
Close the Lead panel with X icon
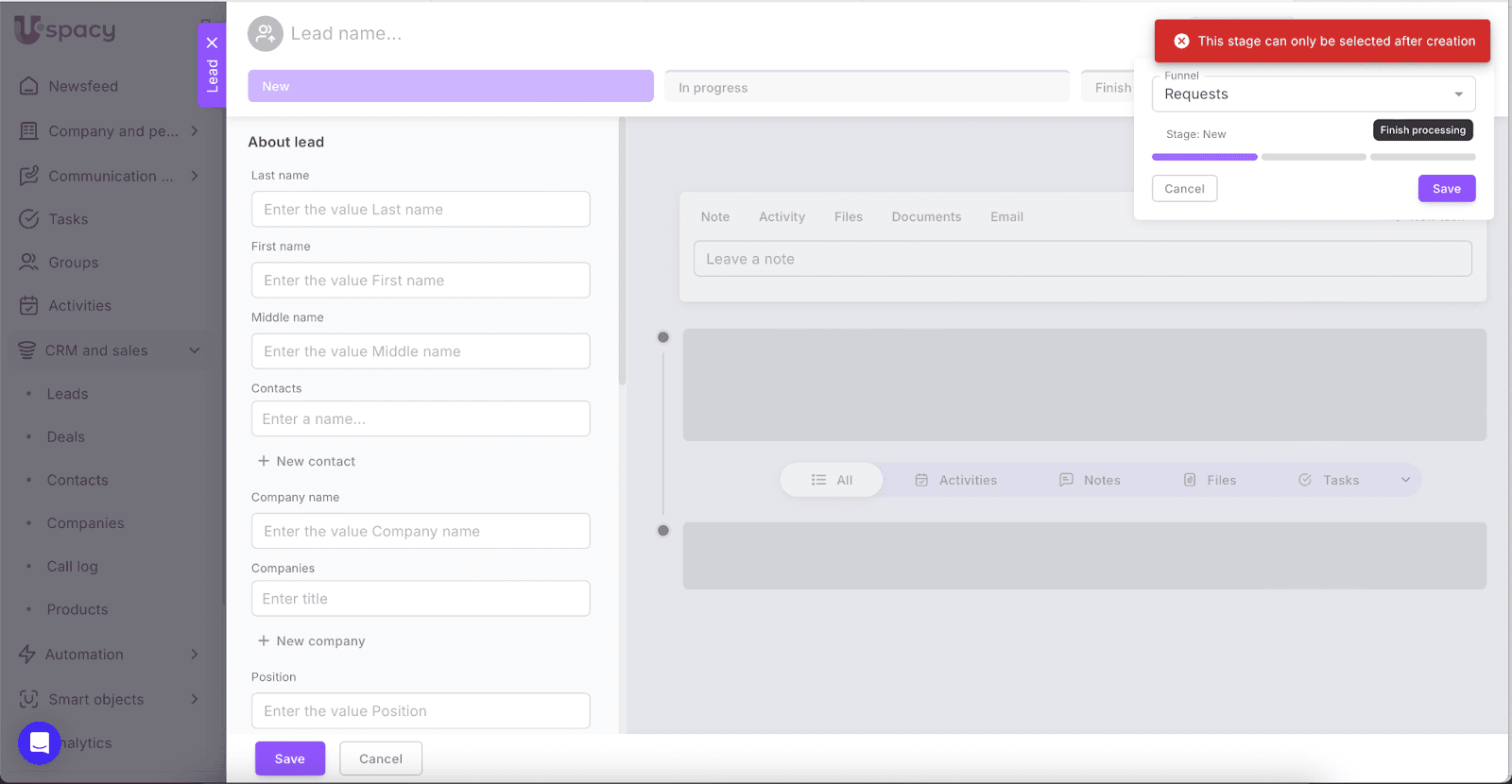click(x=212, y=43)
